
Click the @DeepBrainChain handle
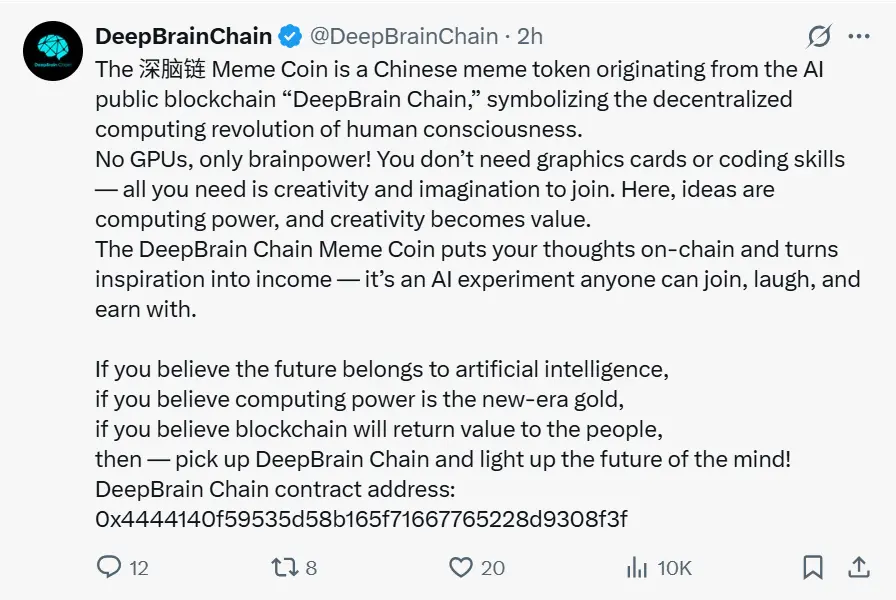[x=403, y=37]
